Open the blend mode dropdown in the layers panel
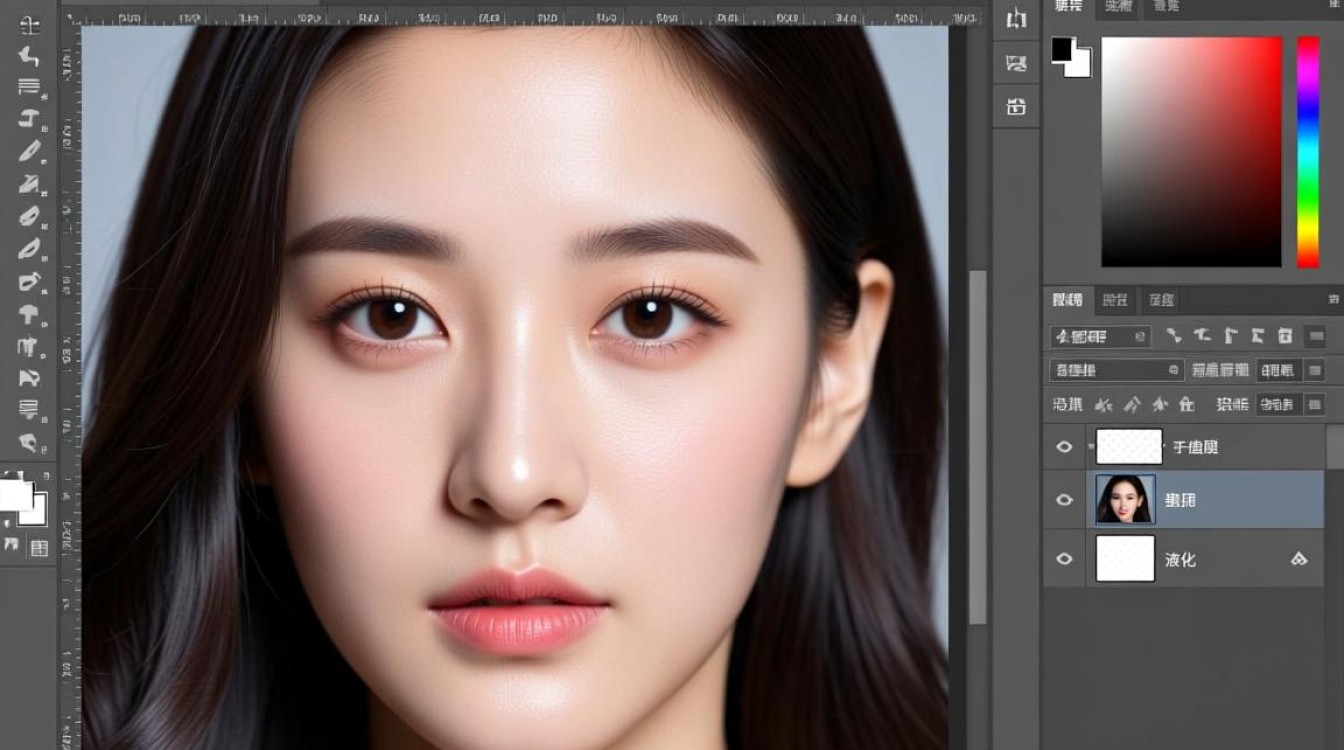This screenshot has width=1344, height=750. point(1115,371)
